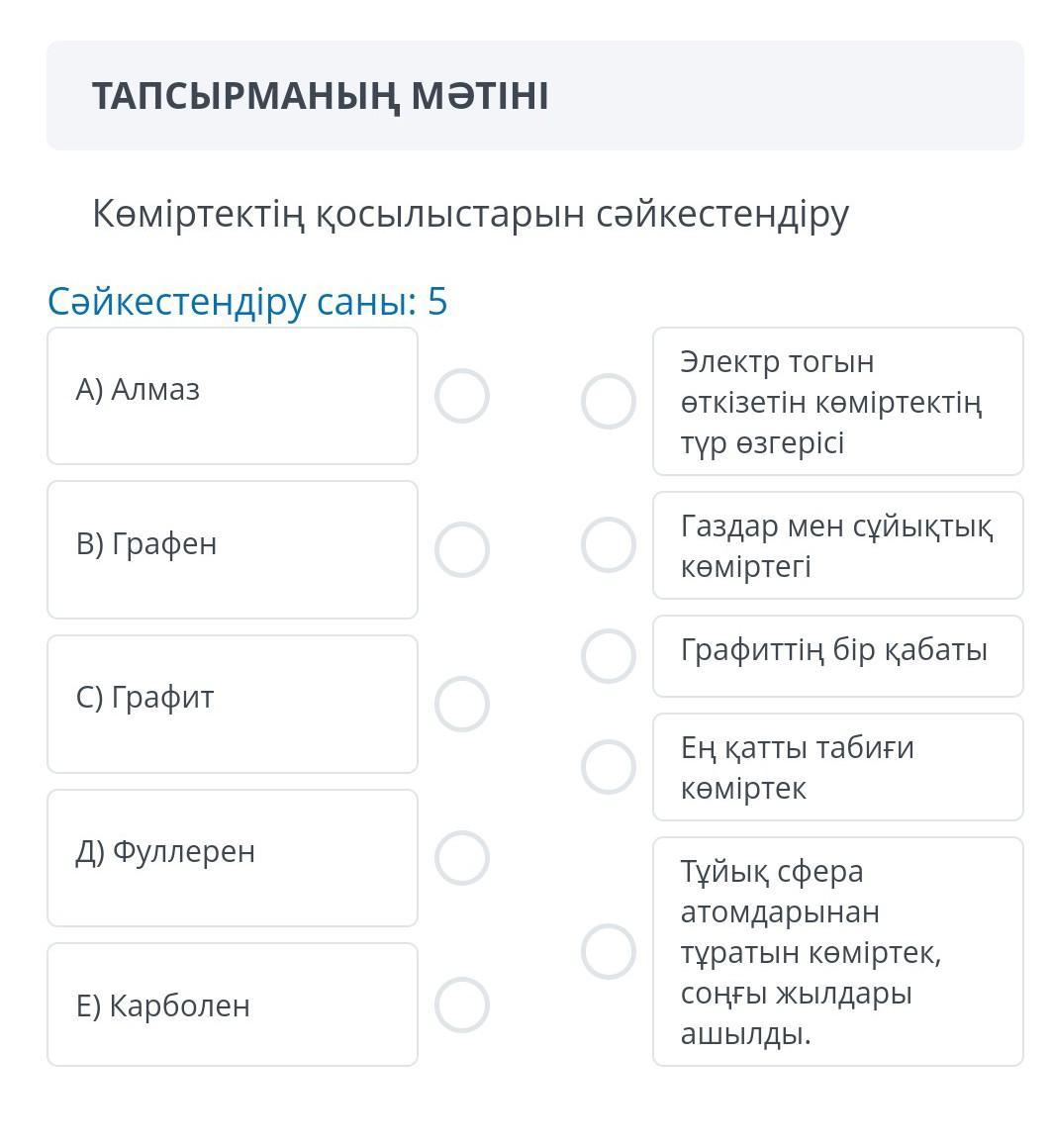The image size is (1052, 1148).
Task: Select radio for Газдар мен сұйықтық көміртегі
Action: point(608,545)
